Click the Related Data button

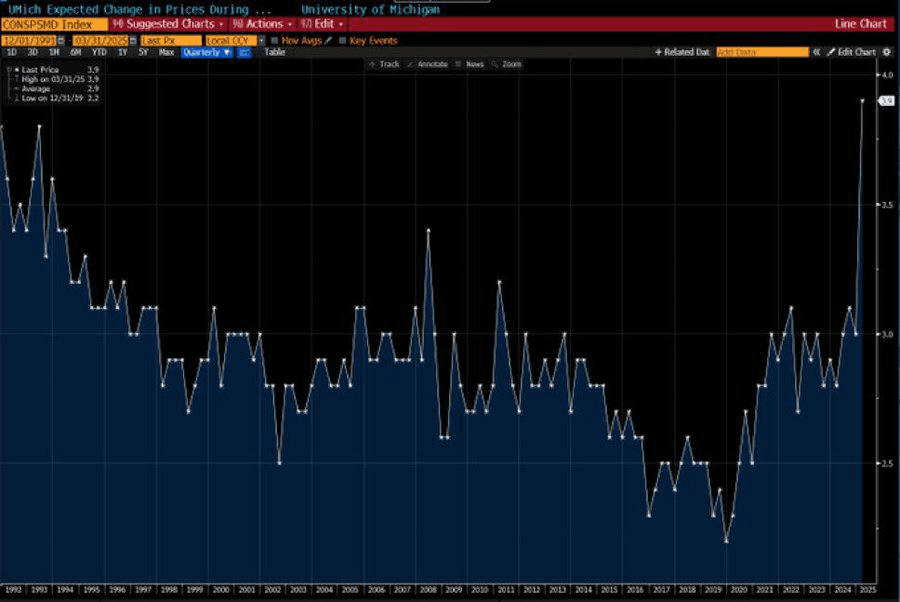pyautogui.click(x=682, y=52)
